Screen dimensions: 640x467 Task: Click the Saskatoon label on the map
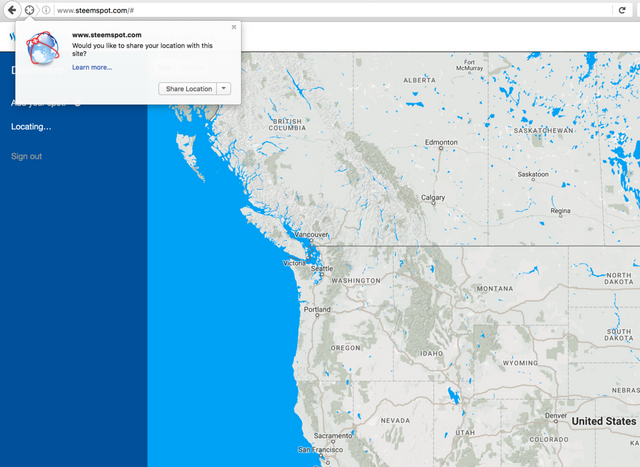click(x=533, y=174)
